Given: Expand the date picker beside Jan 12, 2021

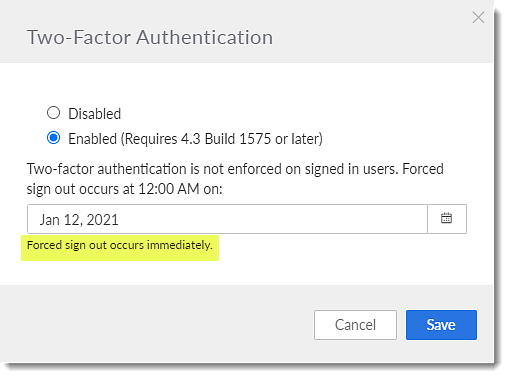Looking at the screenshot, I should pos(446,219).
